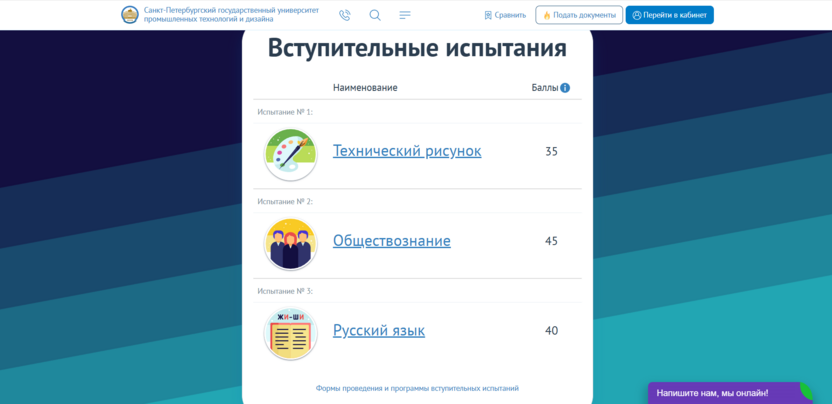Open Формы проведения и программы вступительных испытаний

coord(417,389)
